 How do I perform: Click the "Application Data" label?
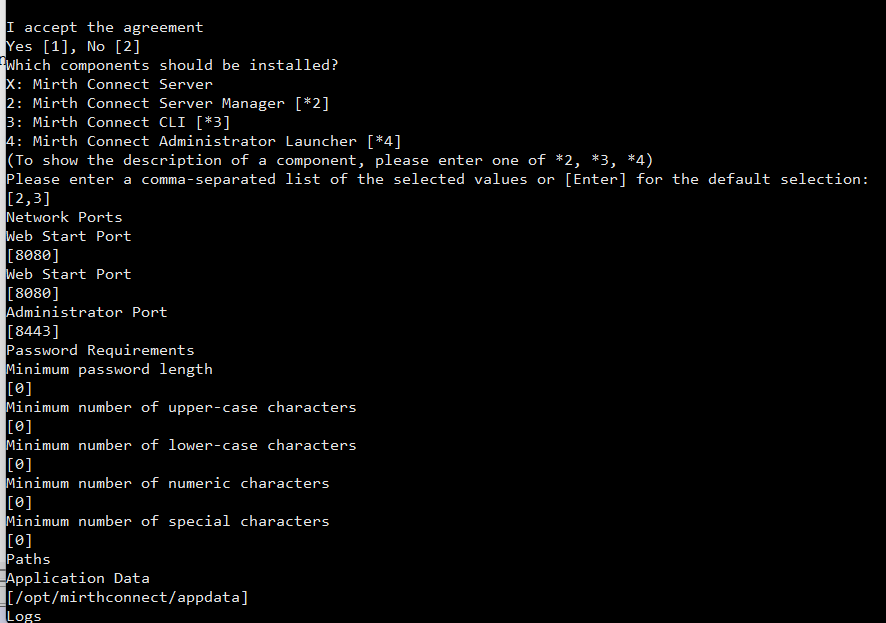pyautogui.click(x=78, y=578)
